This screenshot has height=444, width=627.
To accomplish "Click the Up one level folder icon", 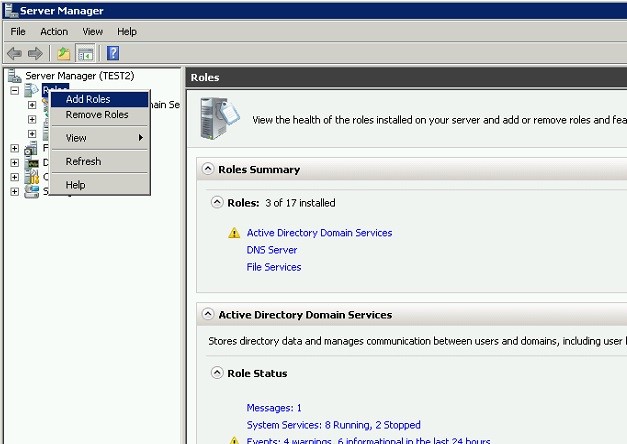I will (64, 53).
